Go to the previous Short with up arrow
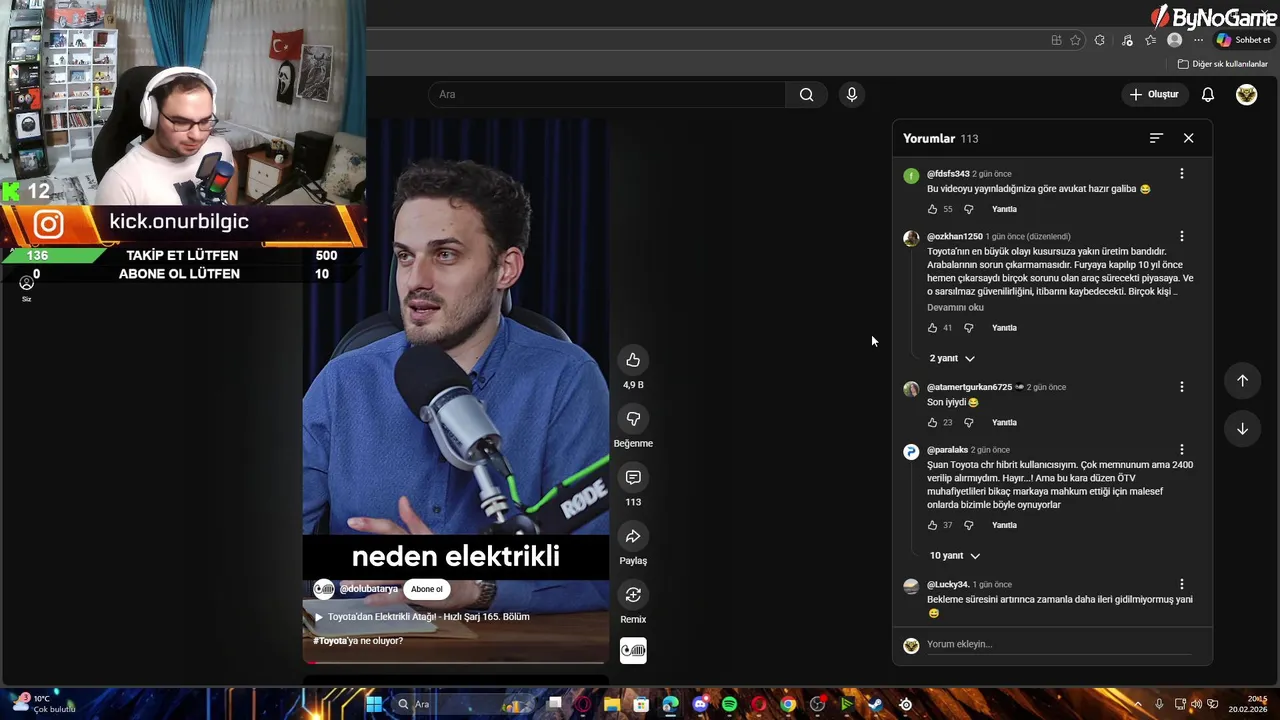The height and width of the screenshot is (720, 1280). (x=1242, y=381)
